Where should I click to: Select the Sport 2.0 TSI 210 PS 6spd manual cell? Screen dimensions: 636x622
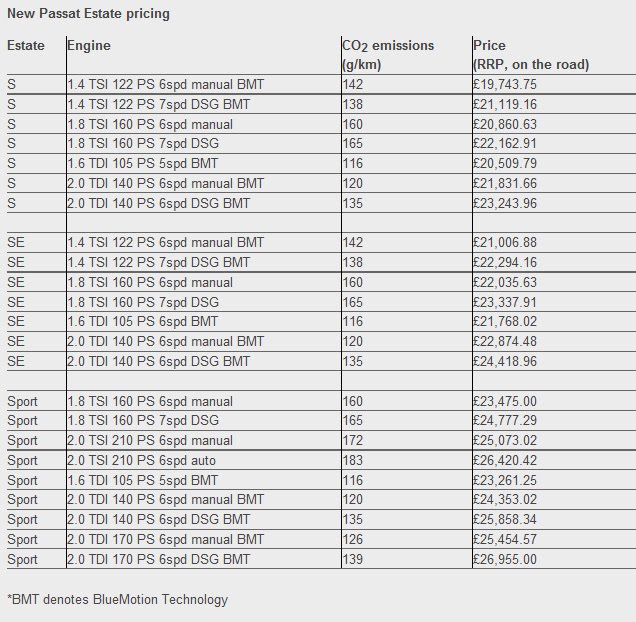click(x=150, y=440)
